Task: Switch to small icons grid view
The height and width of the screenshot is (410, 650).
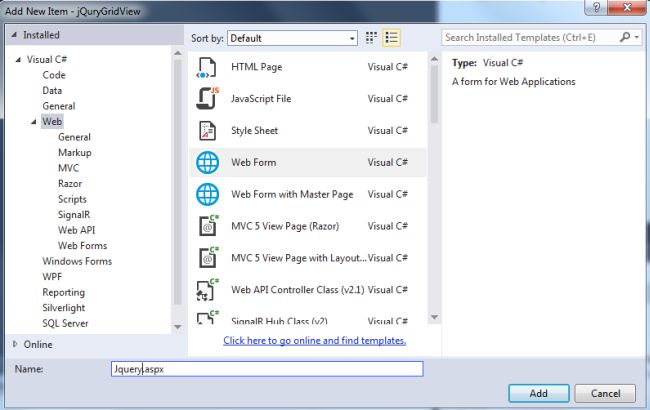Action: click(371, 38)
